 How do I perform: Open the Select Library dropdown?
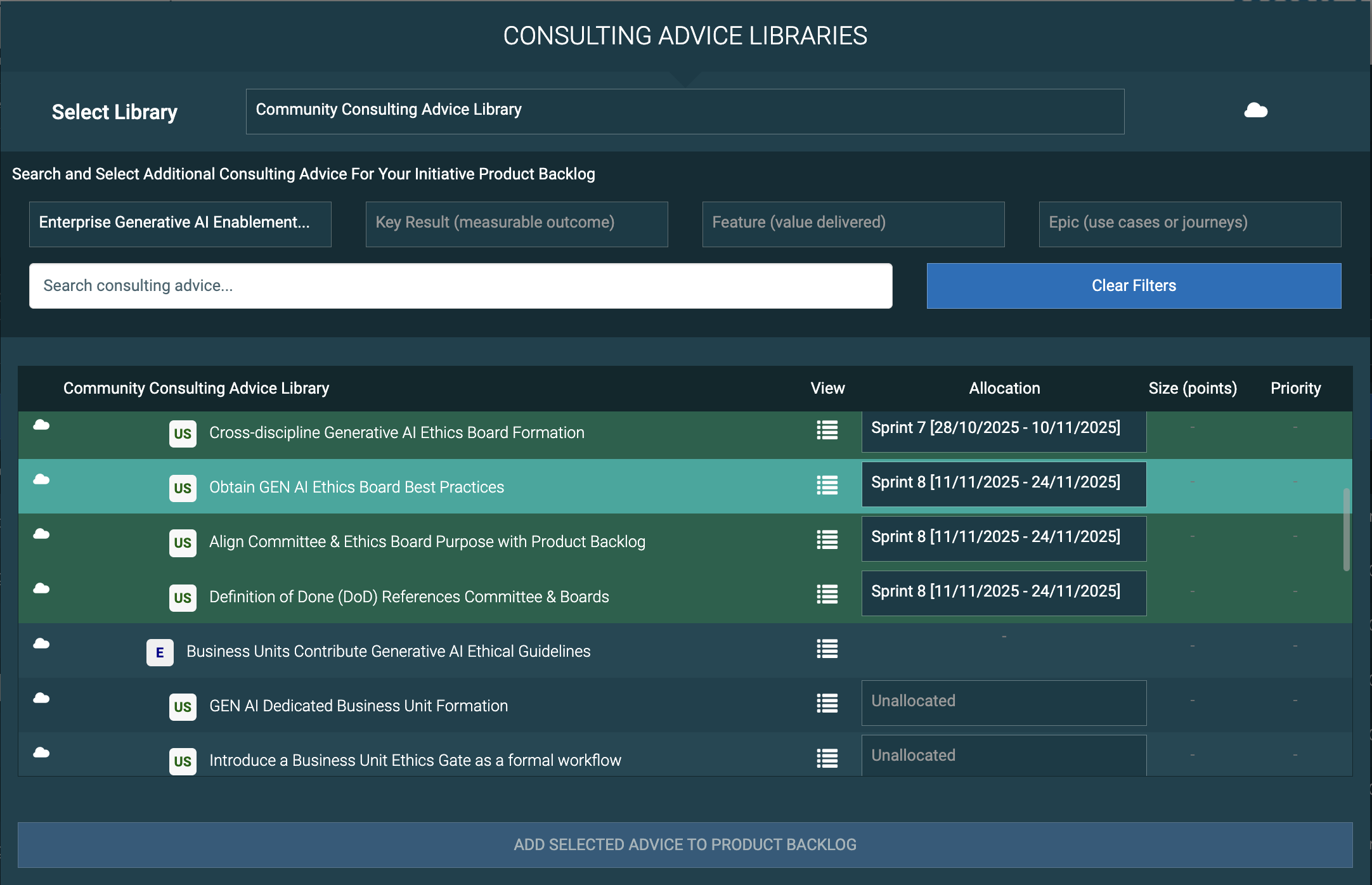[x=685, y=112]
